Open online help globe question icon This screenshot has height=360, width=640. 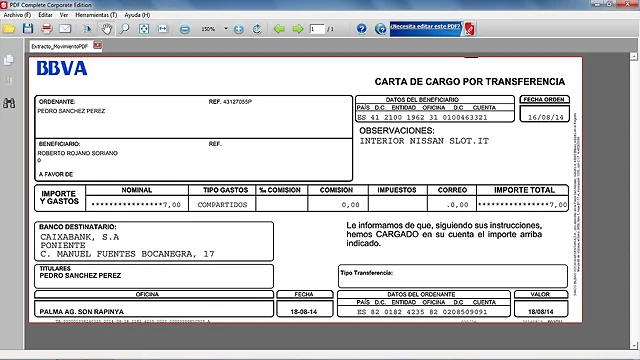pyautogui.click(x=380, y=29)
